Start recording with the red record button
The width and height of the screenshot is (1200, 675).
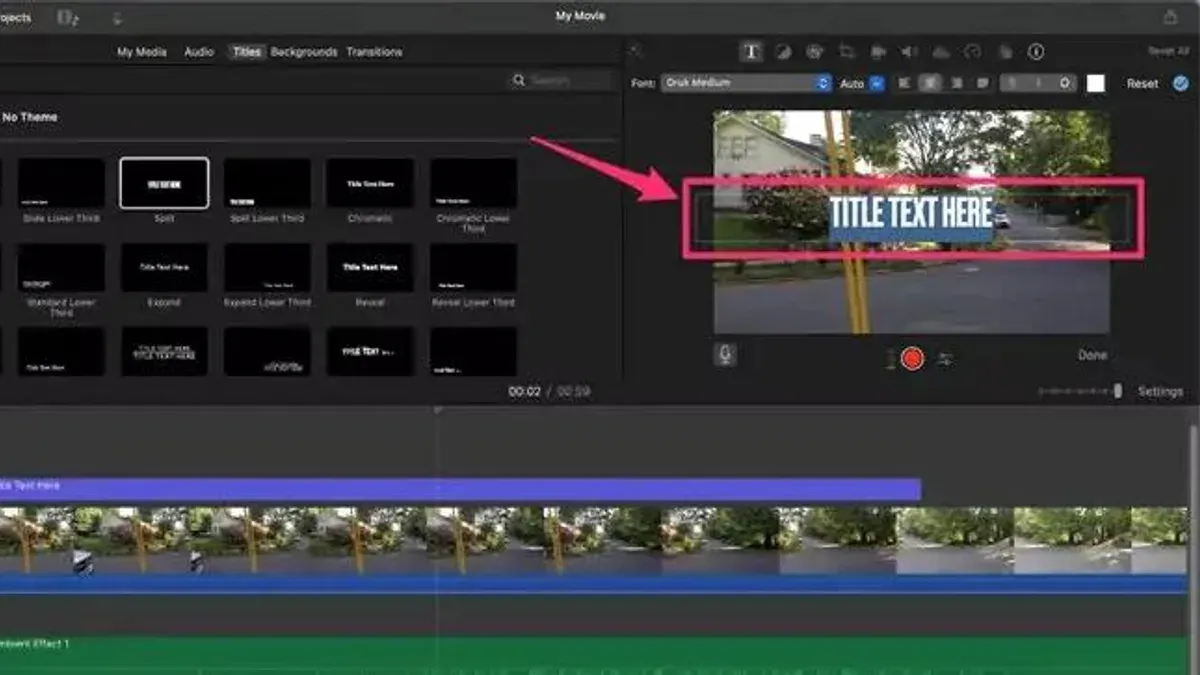[912, 358]
